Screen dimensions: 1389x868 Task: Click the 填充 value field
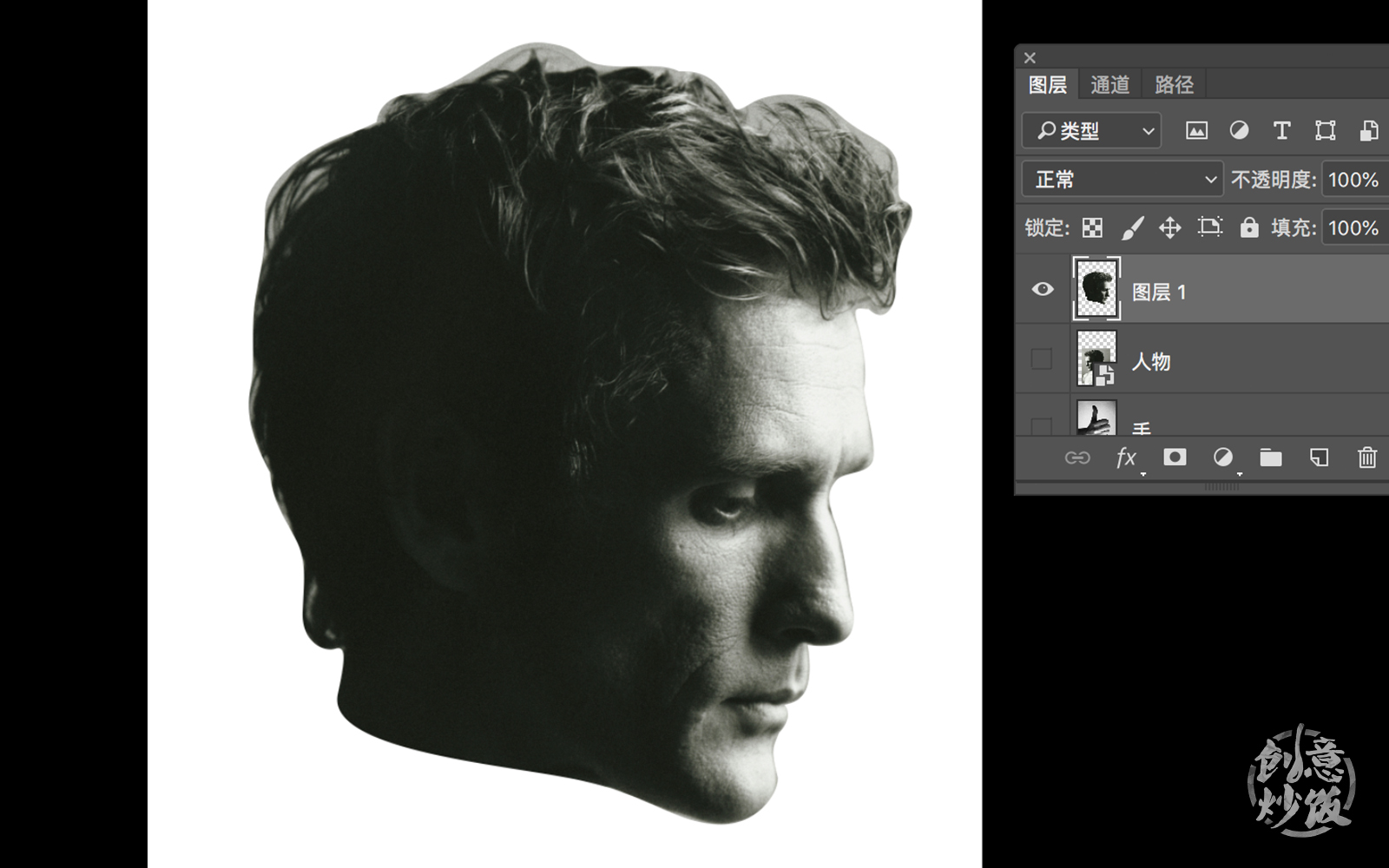click(x=1355, y=228)
